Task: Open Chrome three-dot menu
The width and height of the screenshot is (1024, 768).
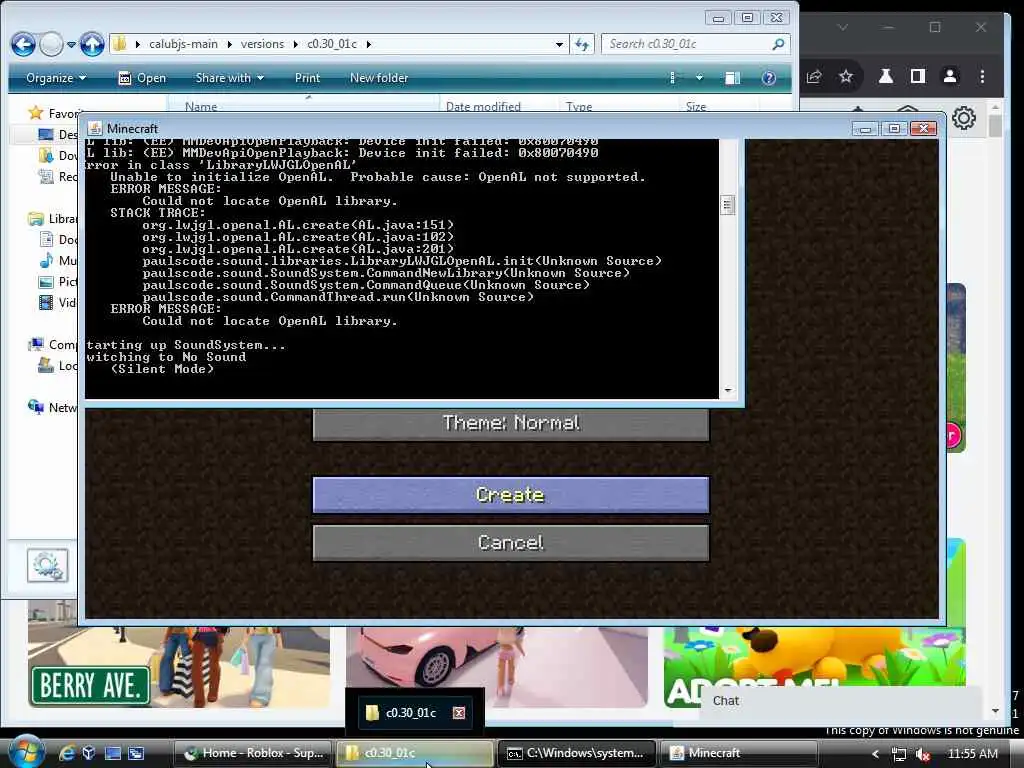Action: 982,76
